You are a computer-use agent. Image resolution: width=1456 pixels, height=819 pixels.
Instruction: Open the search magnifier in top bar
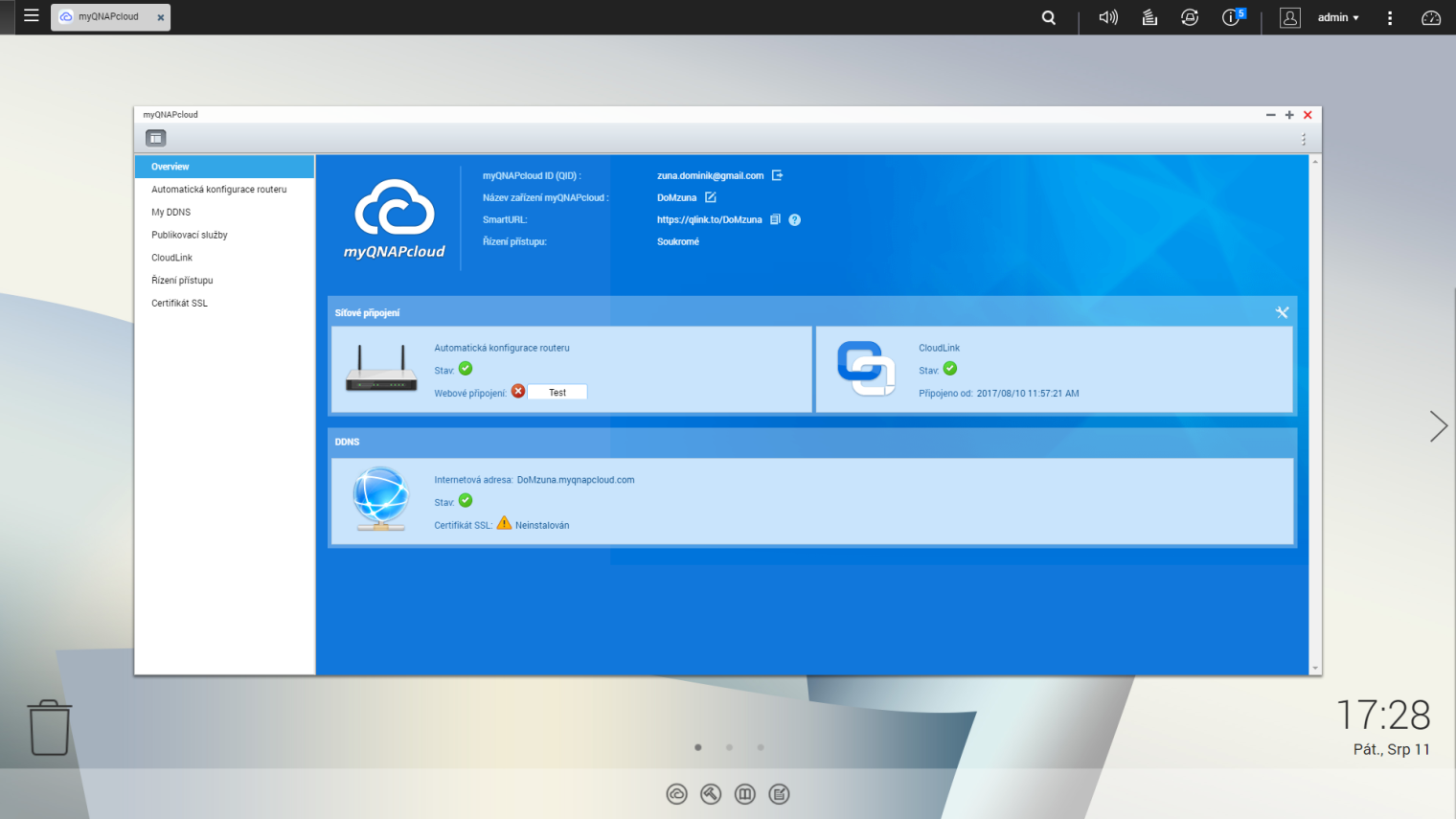click(1049, 17)
